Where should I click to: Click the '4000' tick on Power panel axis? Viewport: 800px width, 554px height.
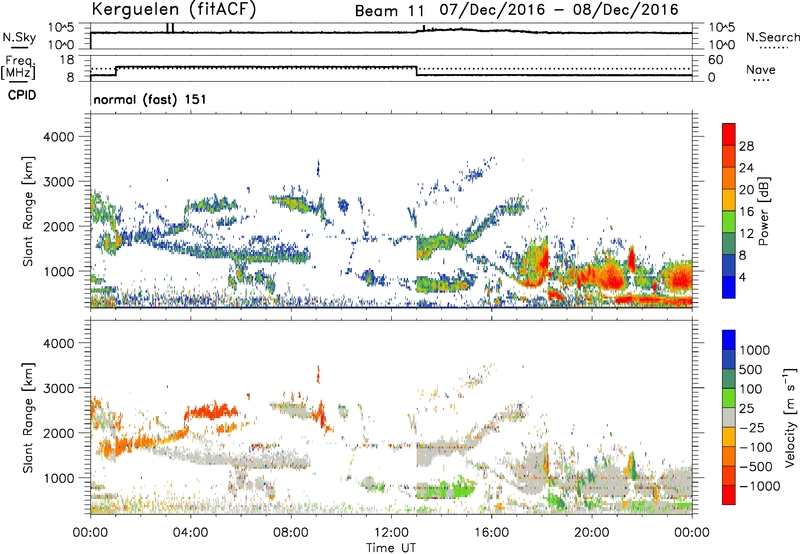(x=58, y=137)
